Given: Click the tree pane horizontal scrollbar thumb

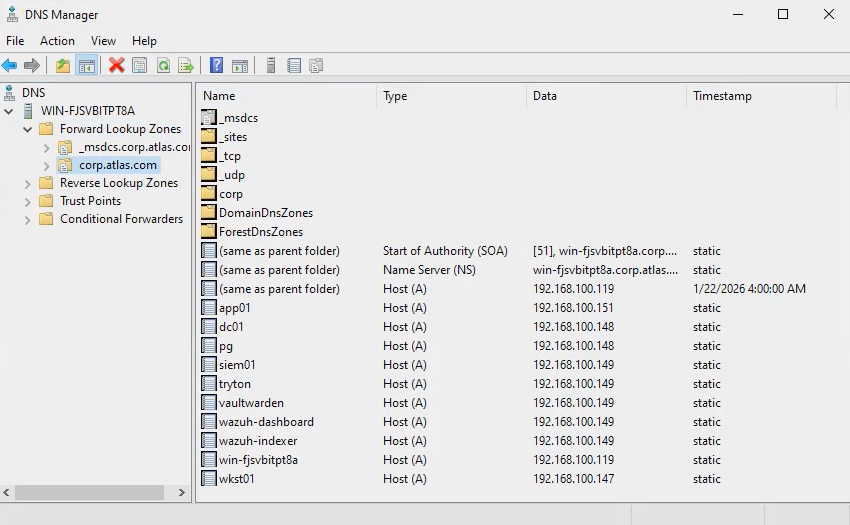Looking at the screenshot, I should (x=89, y=492).
